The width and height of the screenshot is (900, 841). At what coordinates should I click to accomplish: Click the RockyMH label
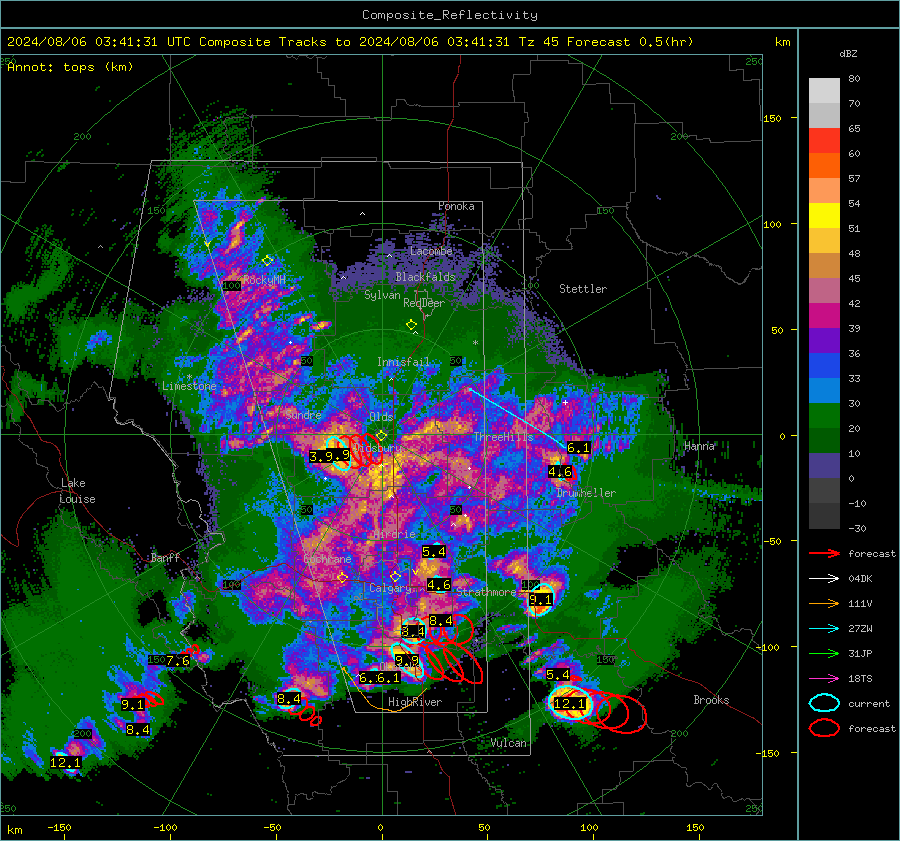pyautogui.click(x=264, y=280)
